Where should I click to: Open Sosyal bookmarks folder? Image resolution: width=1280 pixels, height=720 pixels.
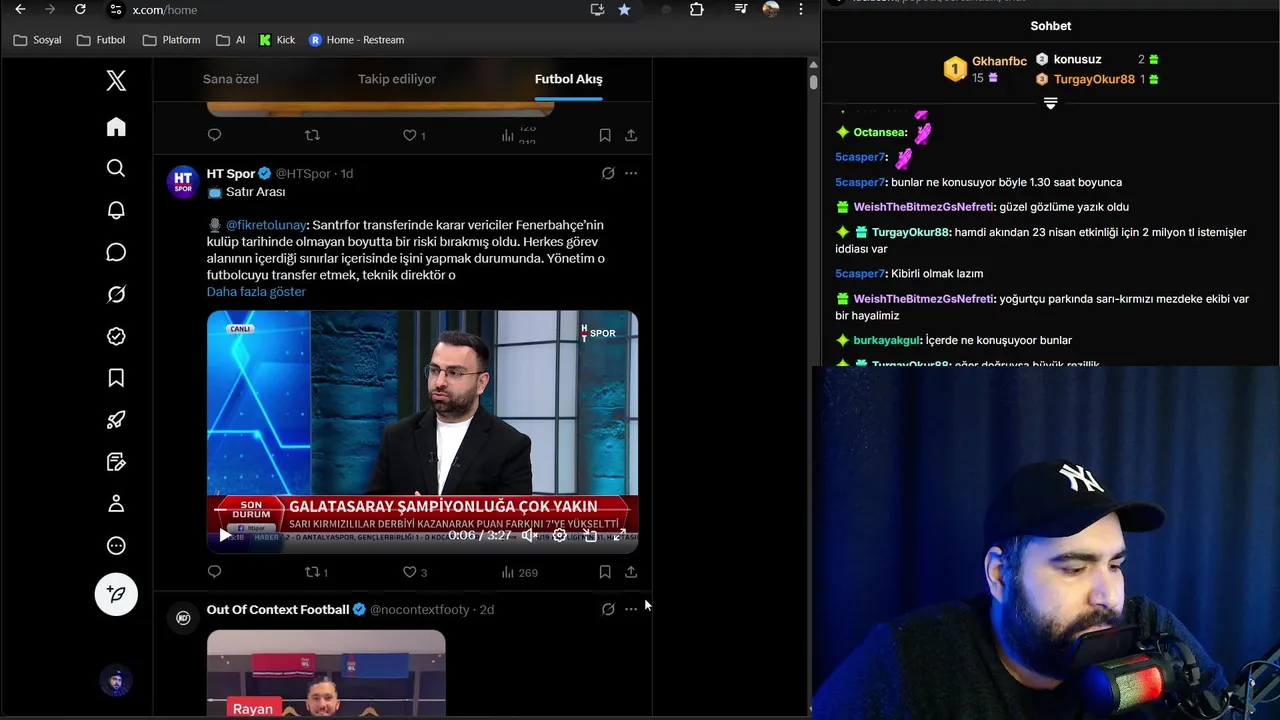point(37,40)
